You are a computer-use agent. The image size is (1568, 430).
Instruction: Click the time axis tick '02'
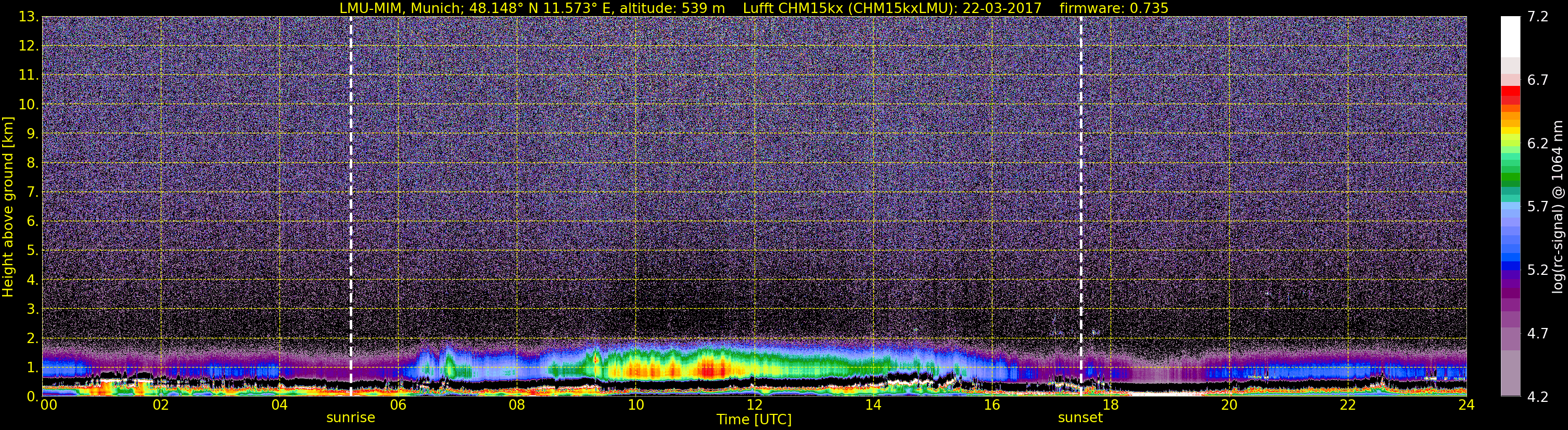pos(161,406)
